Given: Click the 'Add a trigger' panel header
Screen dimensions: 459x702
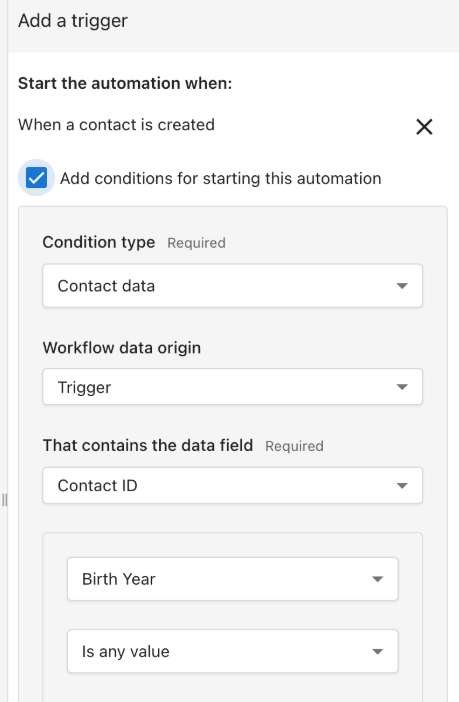Looking at the screenshot, I should click(x=73, y=21).
